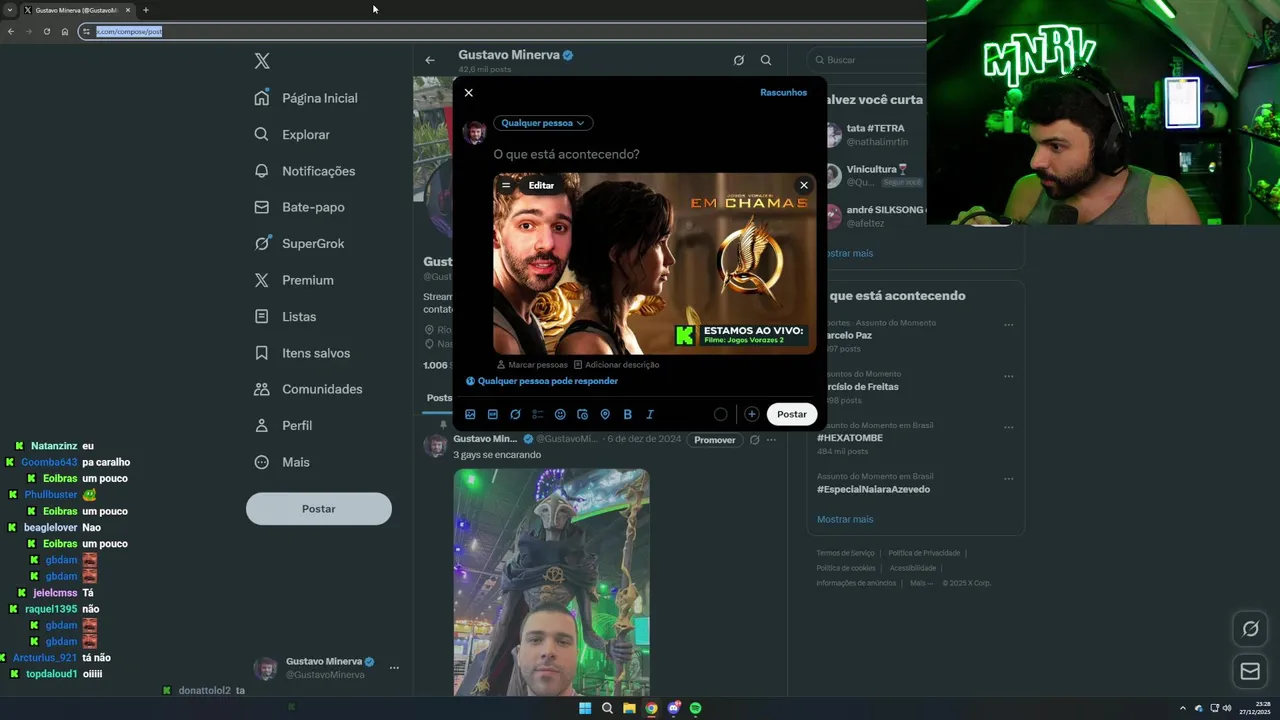Image resolution: width=1280 pixels, height=720 pixels.
Task: Open the floating messages envelope button
Action: coord(1250,671)
